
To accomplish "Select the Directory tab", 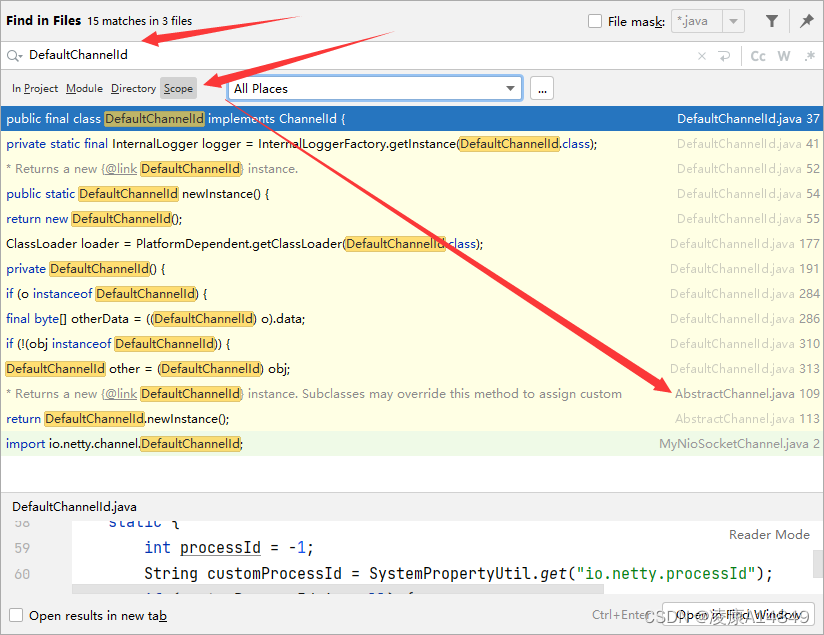I will click(133, 88).
